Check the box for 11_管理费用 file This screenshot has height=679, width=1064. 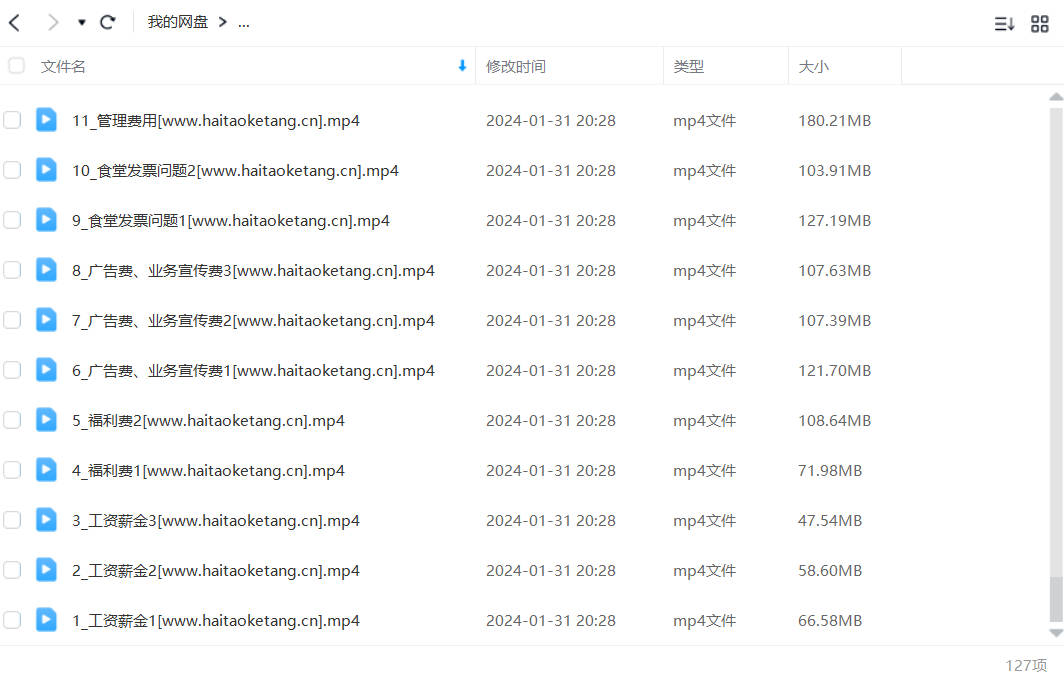click(12, 120)
